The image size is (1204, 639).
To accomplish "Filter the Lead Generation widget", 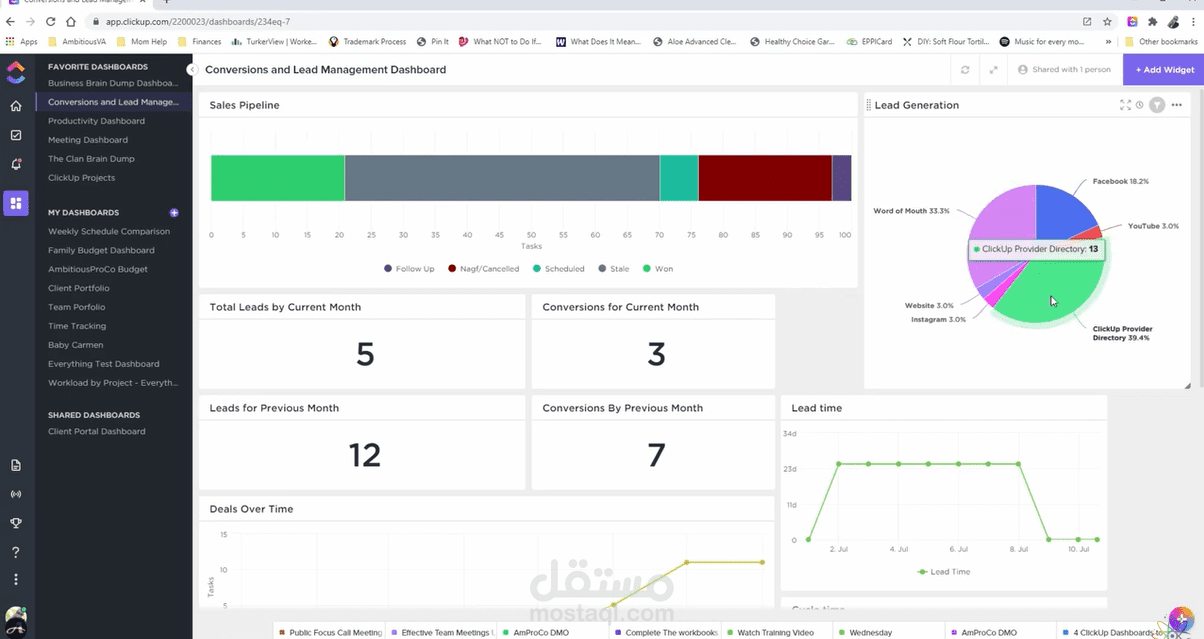I will click(1157, 105).
